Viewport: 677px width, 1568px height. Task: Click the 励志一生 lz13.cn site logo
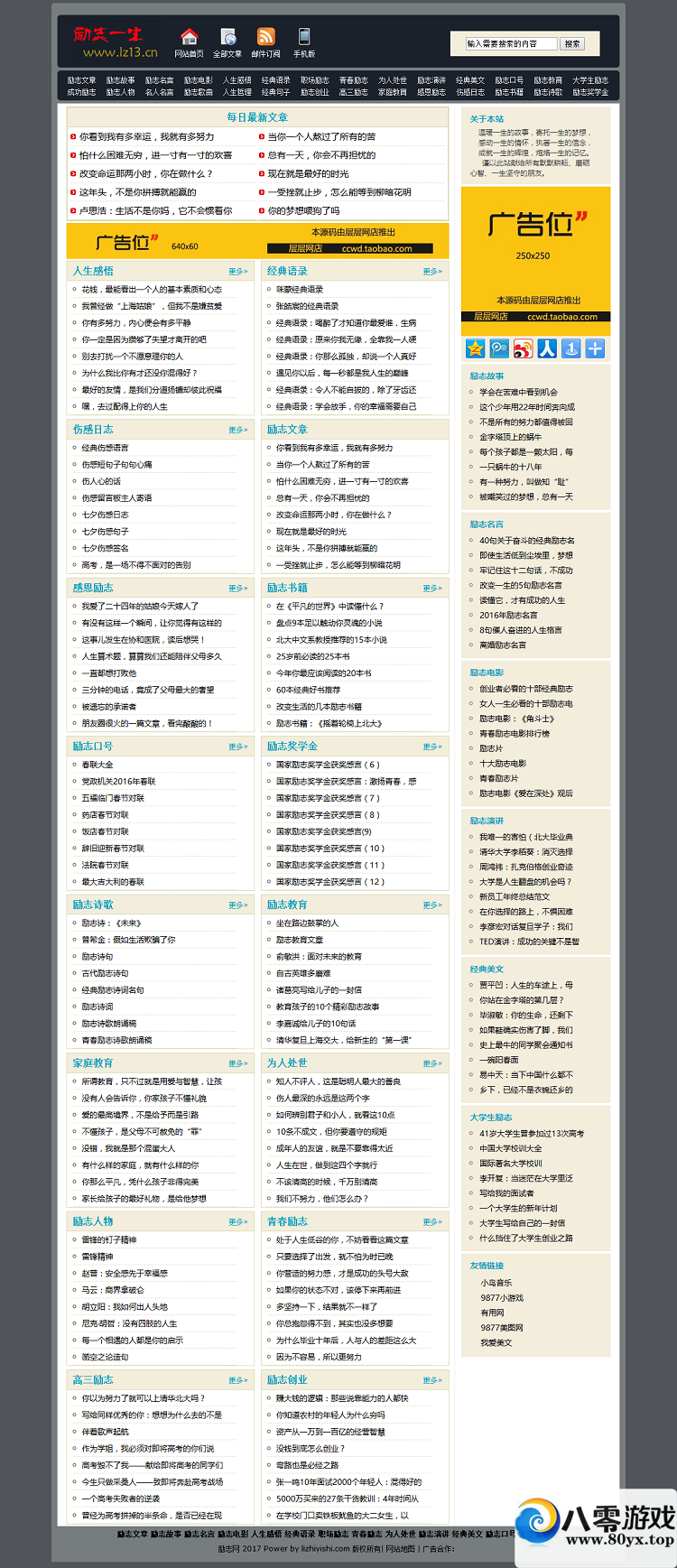[115, 42]
